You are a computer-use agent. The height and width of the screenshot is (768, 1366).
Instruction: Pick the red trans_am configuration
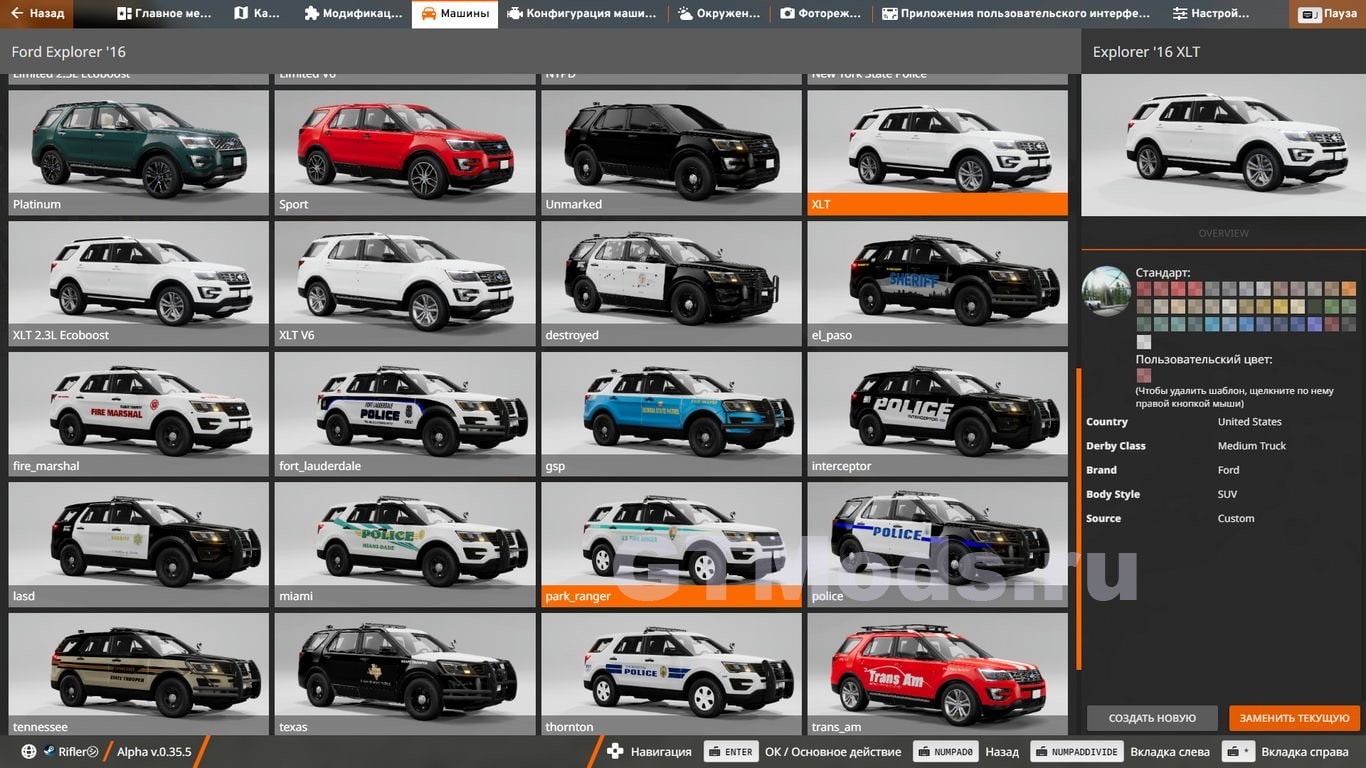click(x=938, y=675)
